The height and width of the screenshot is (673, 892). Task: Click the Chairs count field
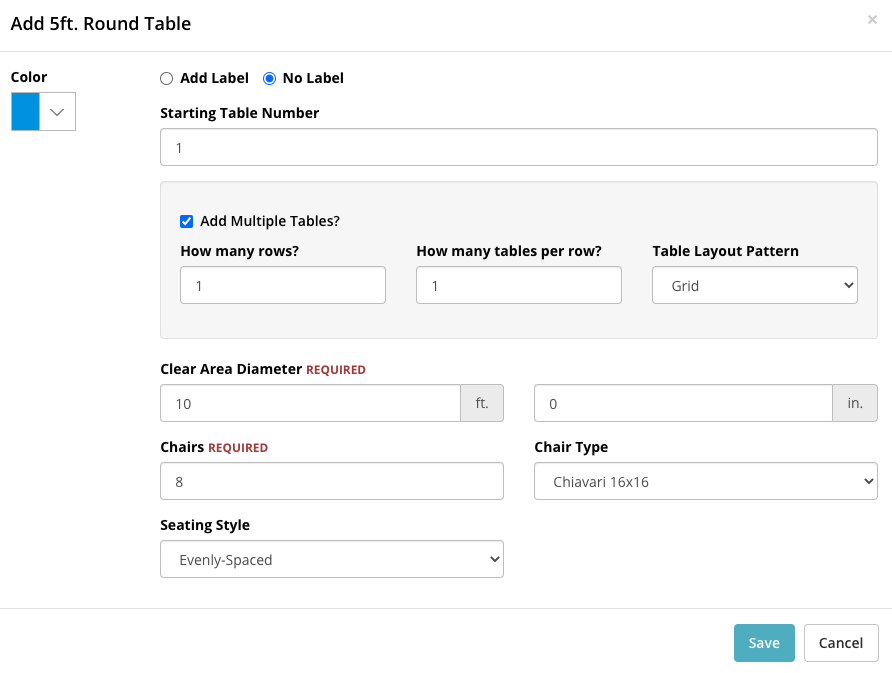click(x=332, y=481)
